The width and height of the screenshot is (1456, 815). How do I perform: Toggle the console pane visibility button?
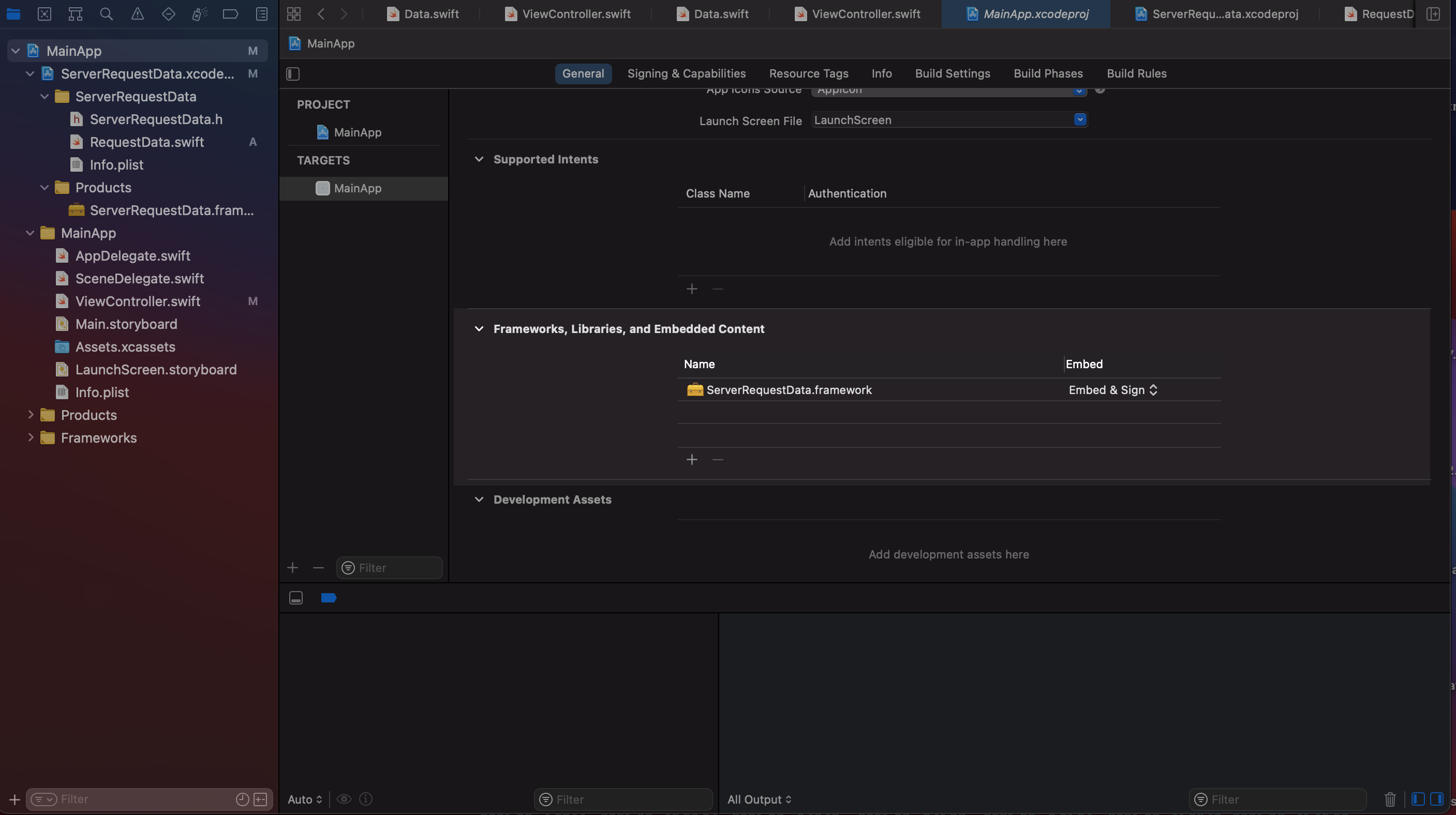coord(1436,799)
